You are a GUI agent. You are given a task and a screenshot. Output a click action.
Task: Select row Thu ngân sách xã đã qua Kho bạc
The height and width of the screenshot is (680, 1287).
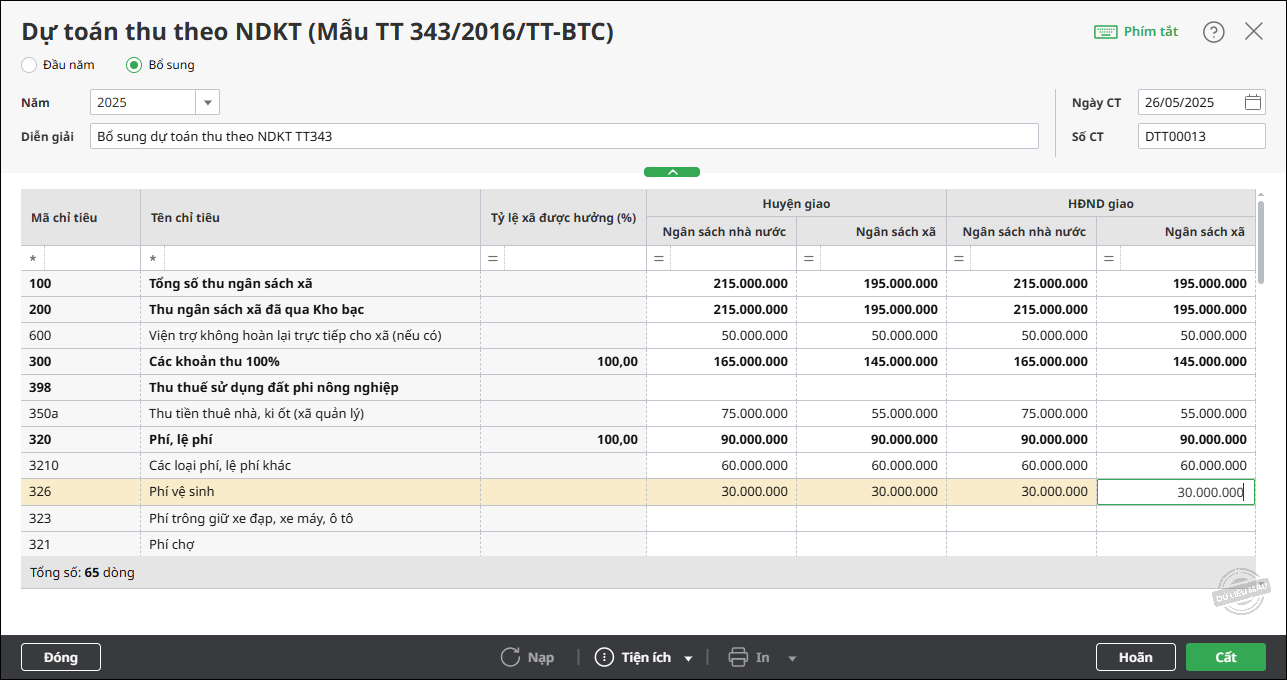pos(638,310)
